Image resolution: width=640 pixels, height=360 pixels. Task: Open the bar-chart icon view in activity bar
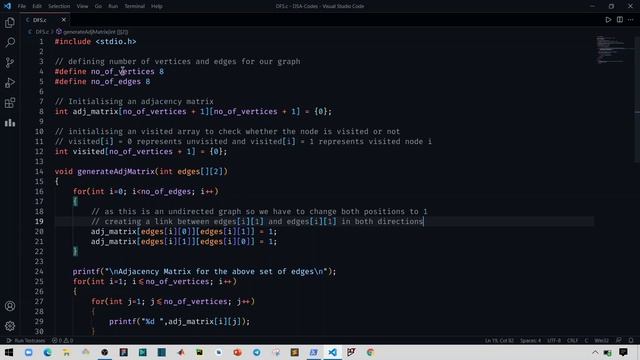(10, 122)
